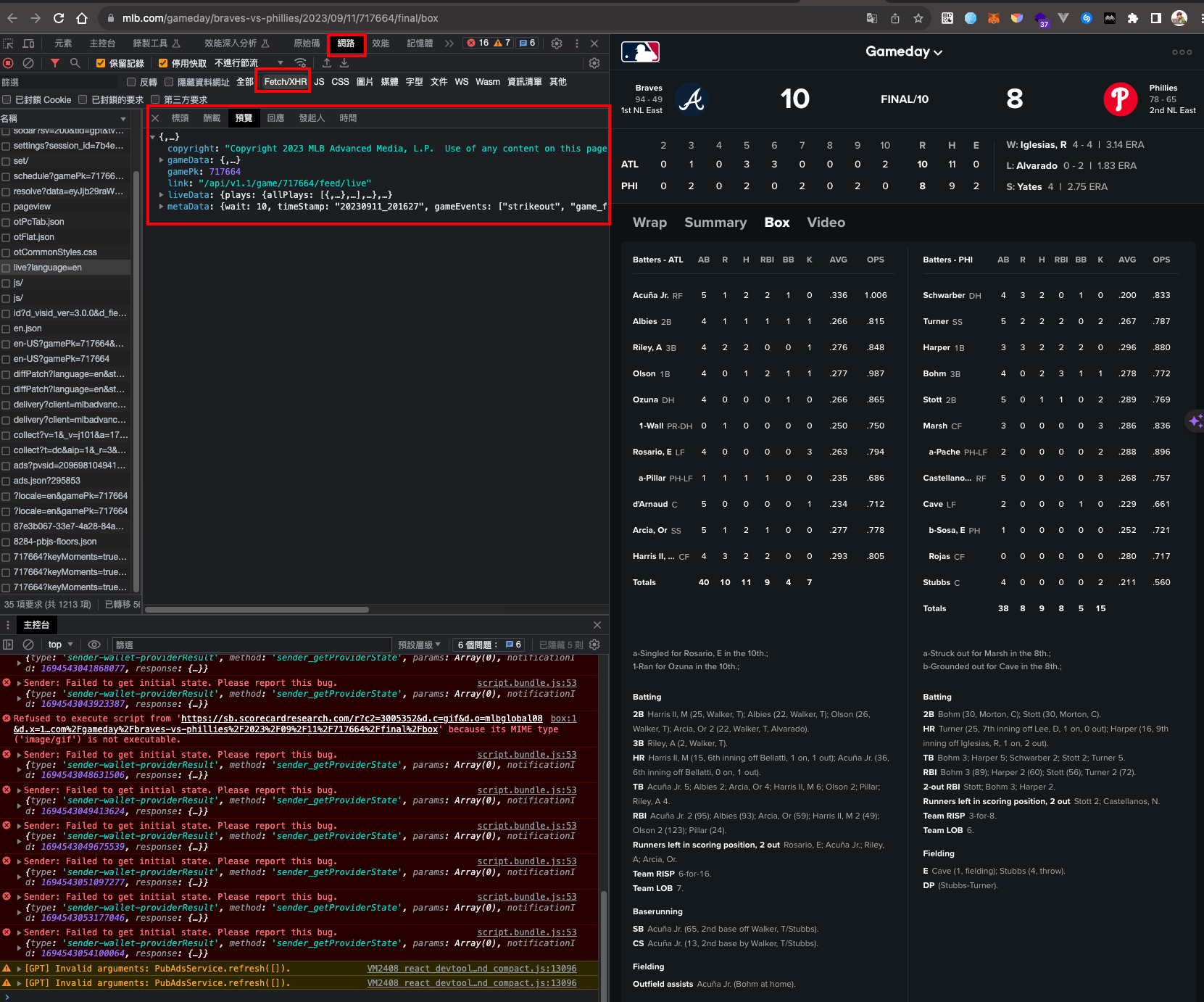The width and height of the screenshot is (1204, 1002).
Task: Open network search with magnifier icon
Action: [75, 63]
